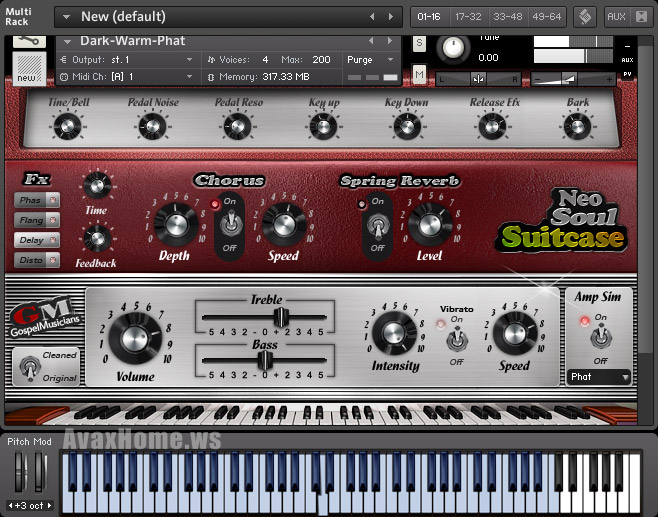This screenshot has width=658, height=517.
Task: Toggle the Chorus On/Off switch
Action: tap(230, 224)
